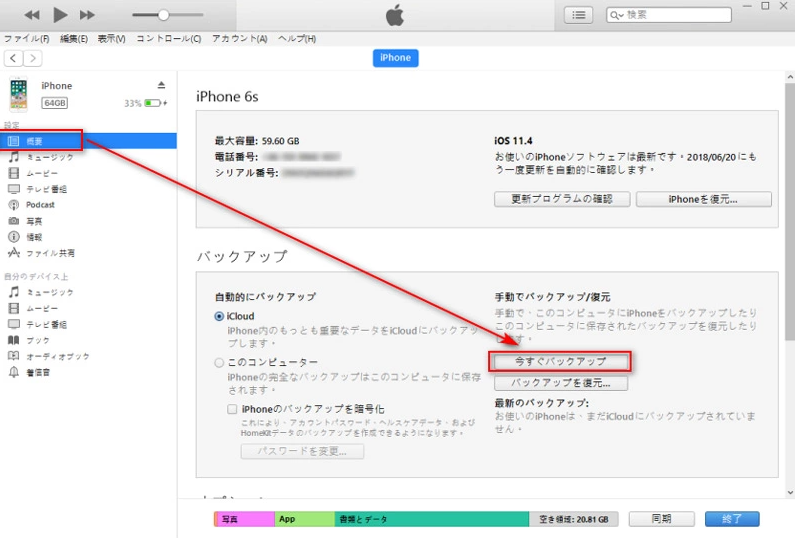Click 更新プログラムの確認 button
Screen dimensions: 797x538
(562, 199)
